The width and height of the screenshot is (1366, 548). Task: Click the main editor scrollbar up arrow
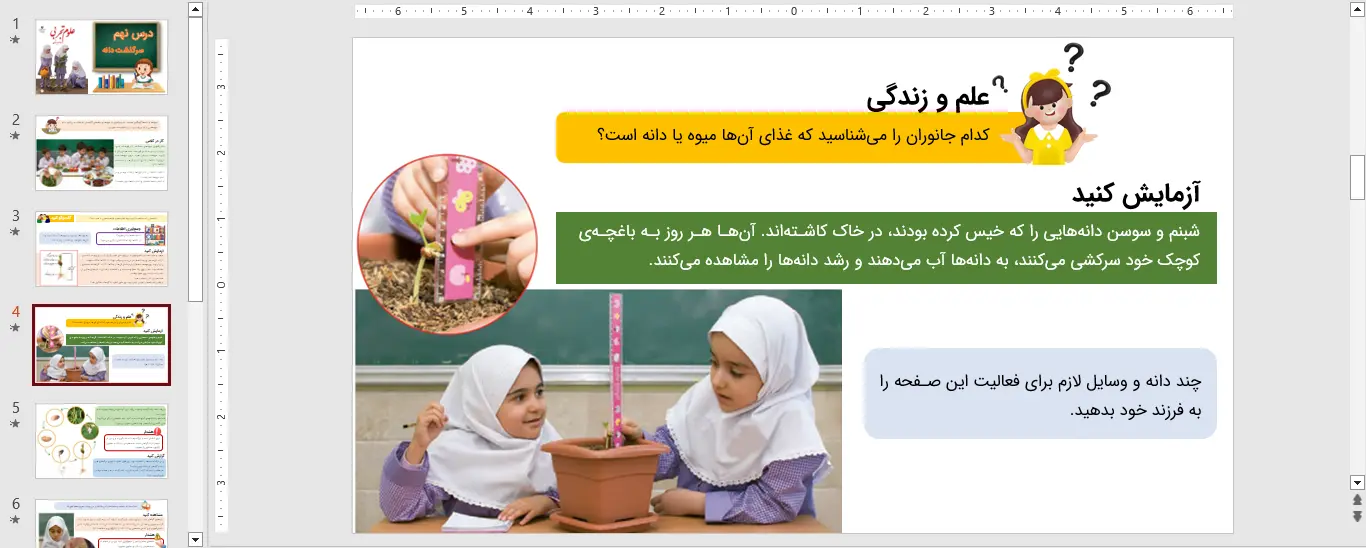click(1357, 10)
